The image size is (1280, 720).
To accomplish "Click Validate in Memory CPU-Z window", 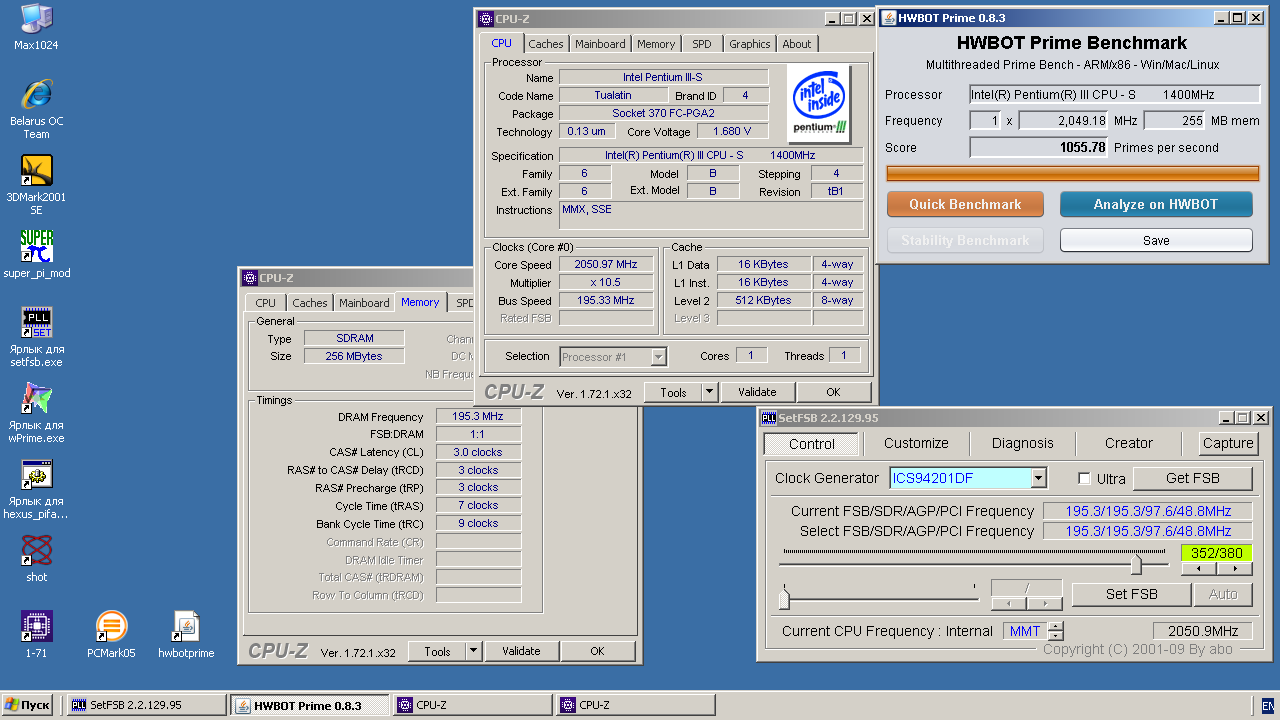I will tap(521, 651).
